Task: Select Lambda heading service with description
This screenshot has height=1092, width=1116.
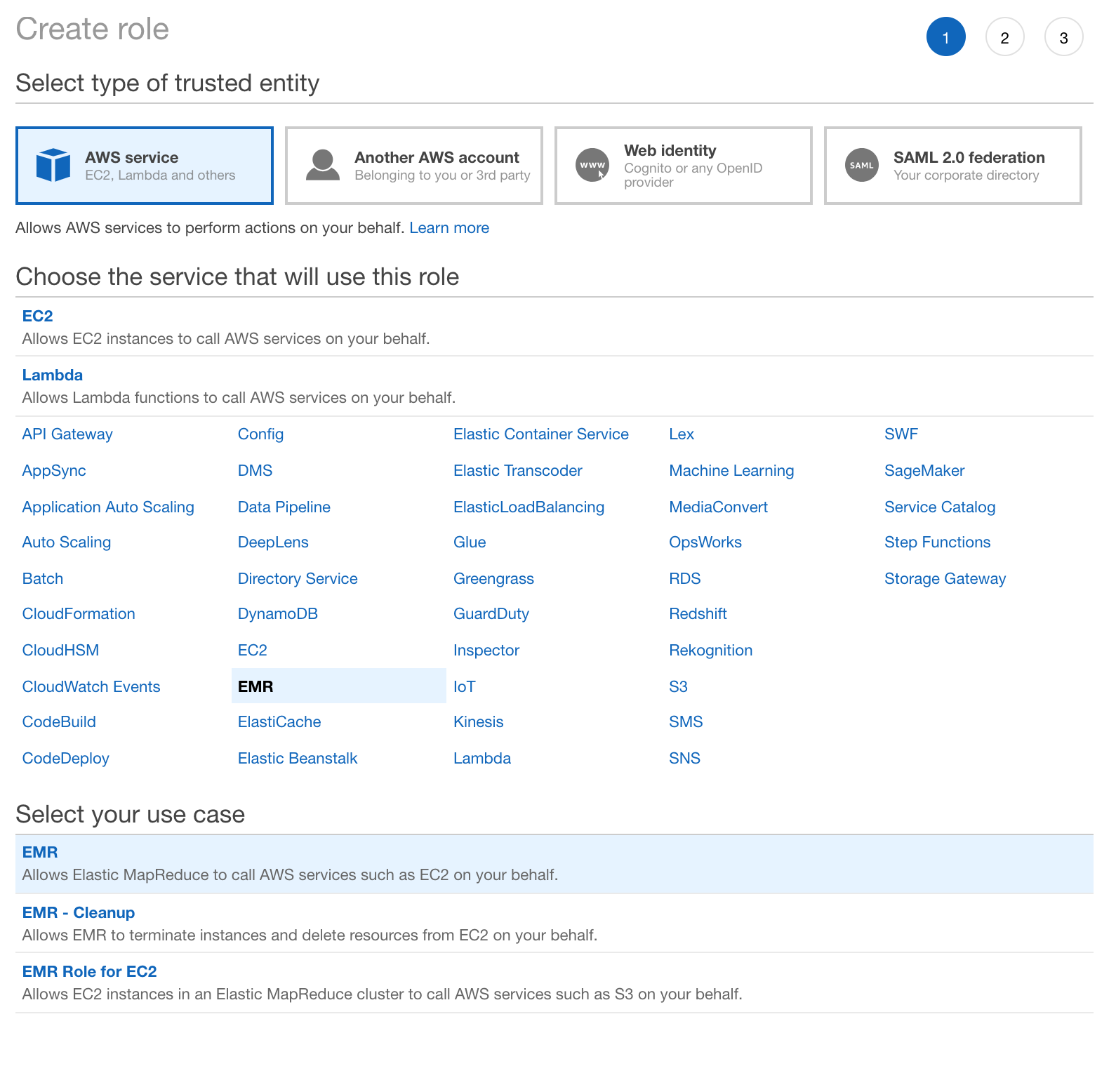Action: point(554,386)
